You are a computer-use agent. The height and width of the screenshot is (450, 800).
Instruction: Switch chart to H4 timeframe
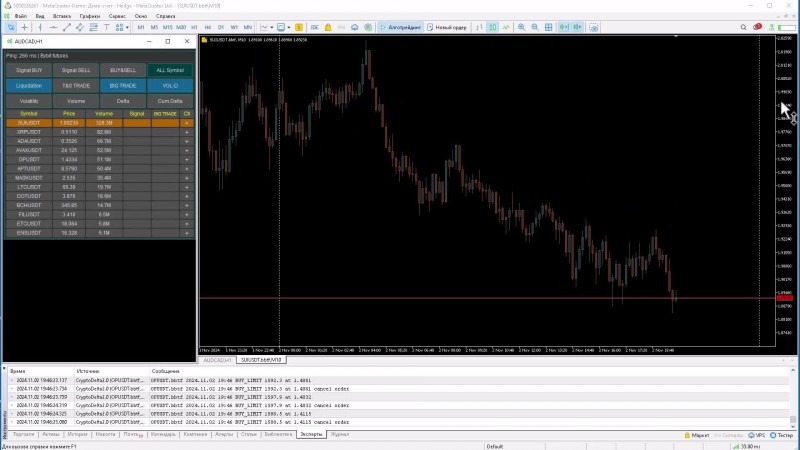pos(208,28)
